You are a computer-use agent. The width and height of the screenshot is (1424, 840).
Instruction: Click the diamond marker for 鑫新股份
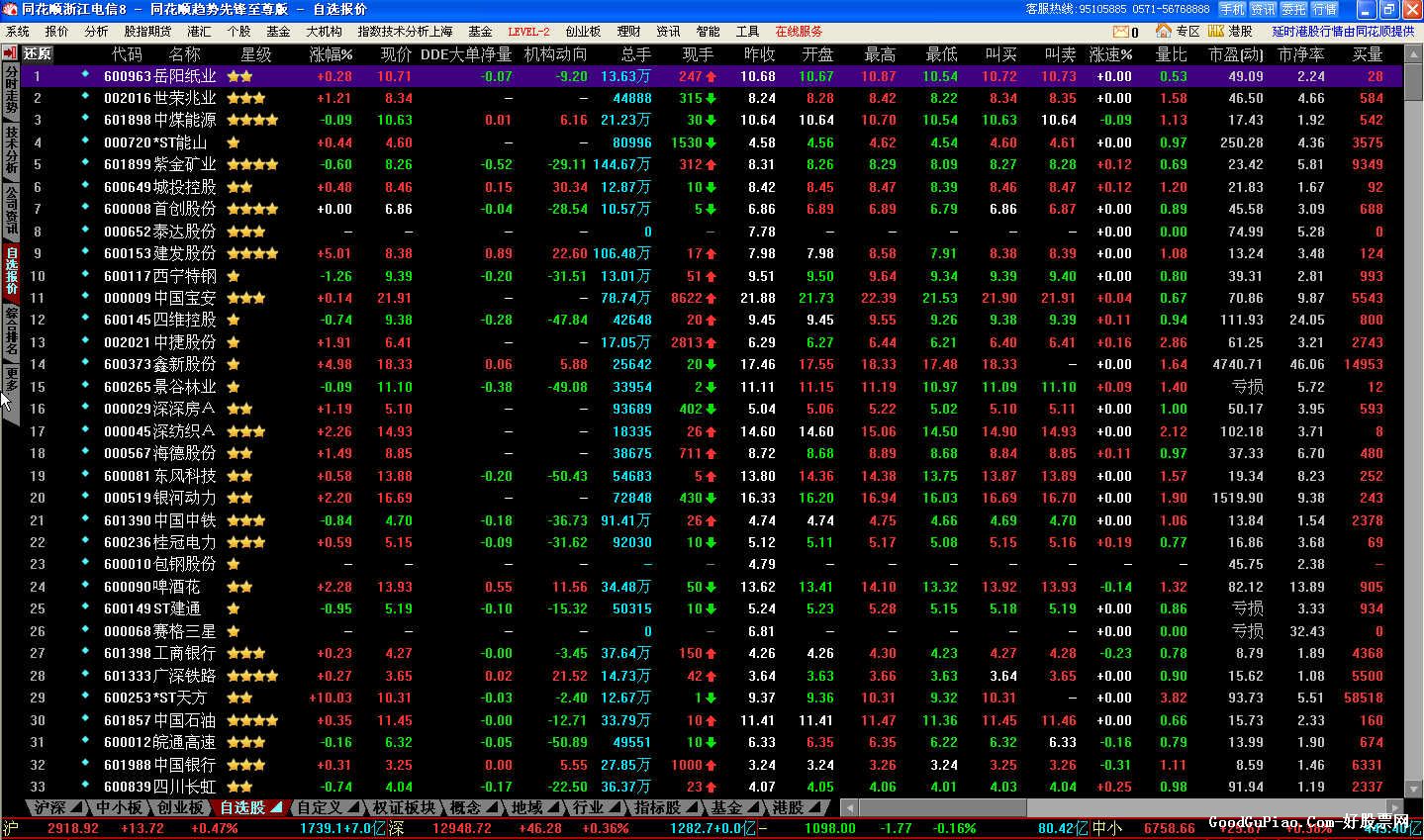coord(86,364)
